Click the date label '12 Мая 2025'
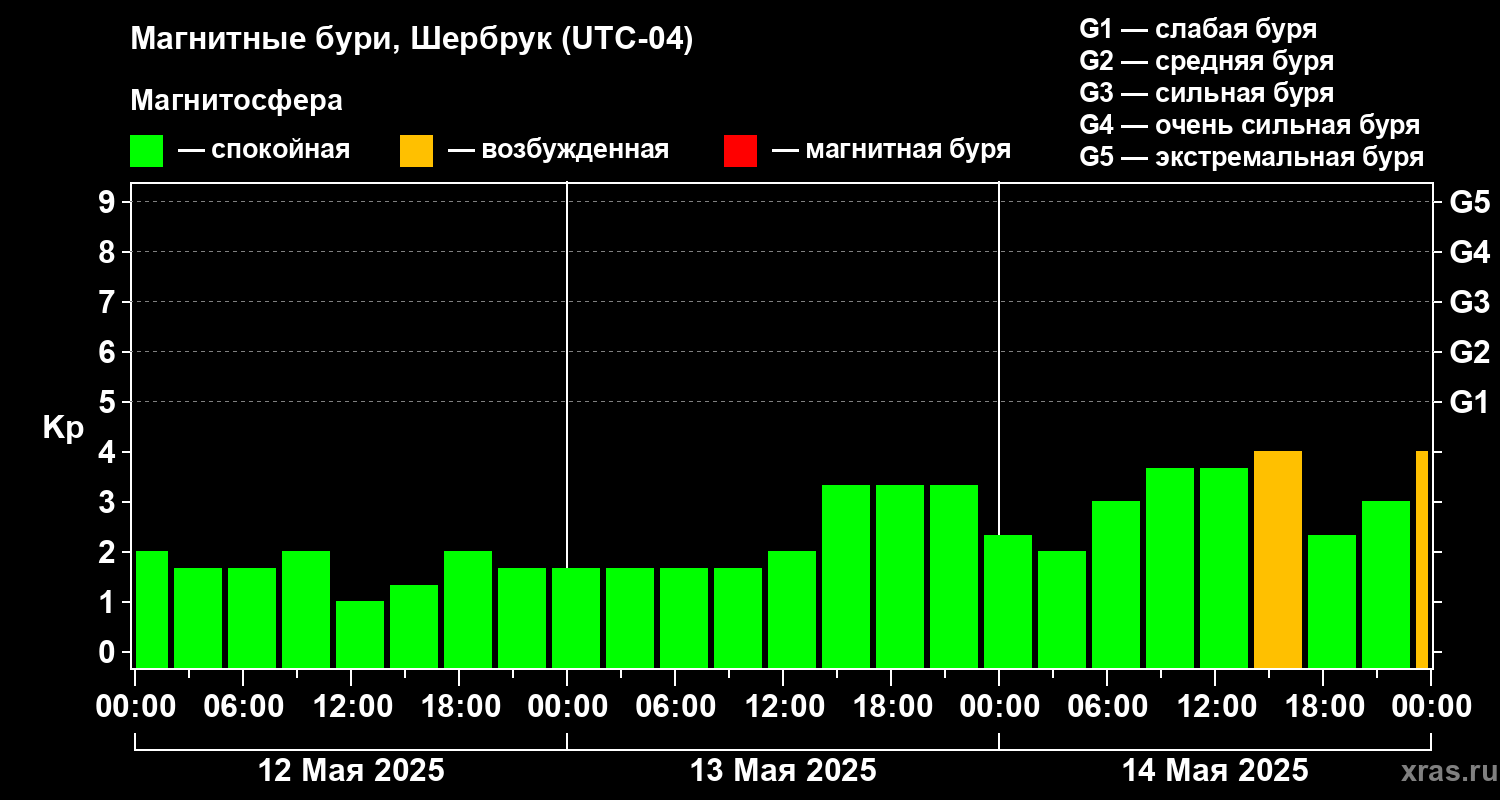The height and width of the screenshot is (800, 1500). click(351, 770)
